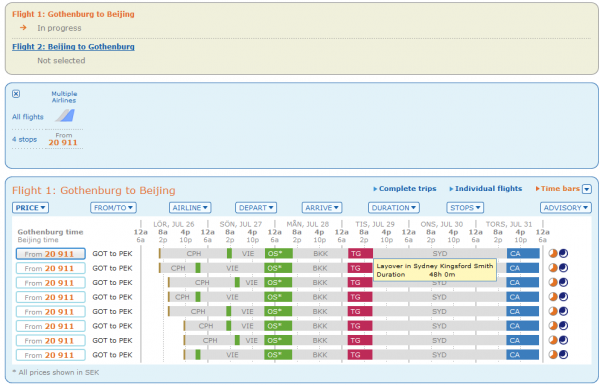The width and height of the screenshot is (600, 385).
Task: Sort results with the PRICE dropdown
Action: pyautogui.click(x=30, y=208)
